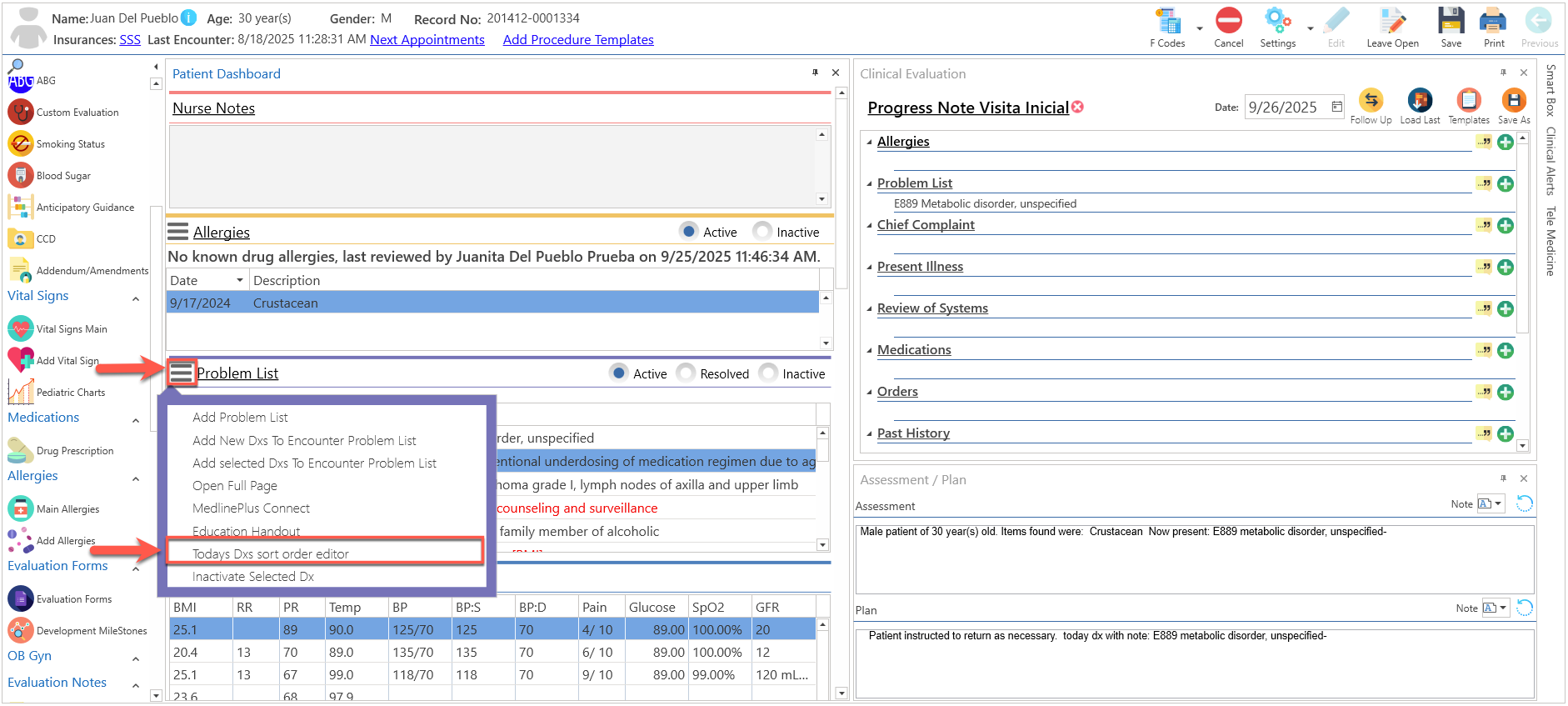
Task: Choose Add Problem List menu entry
Action: point(240,417)
